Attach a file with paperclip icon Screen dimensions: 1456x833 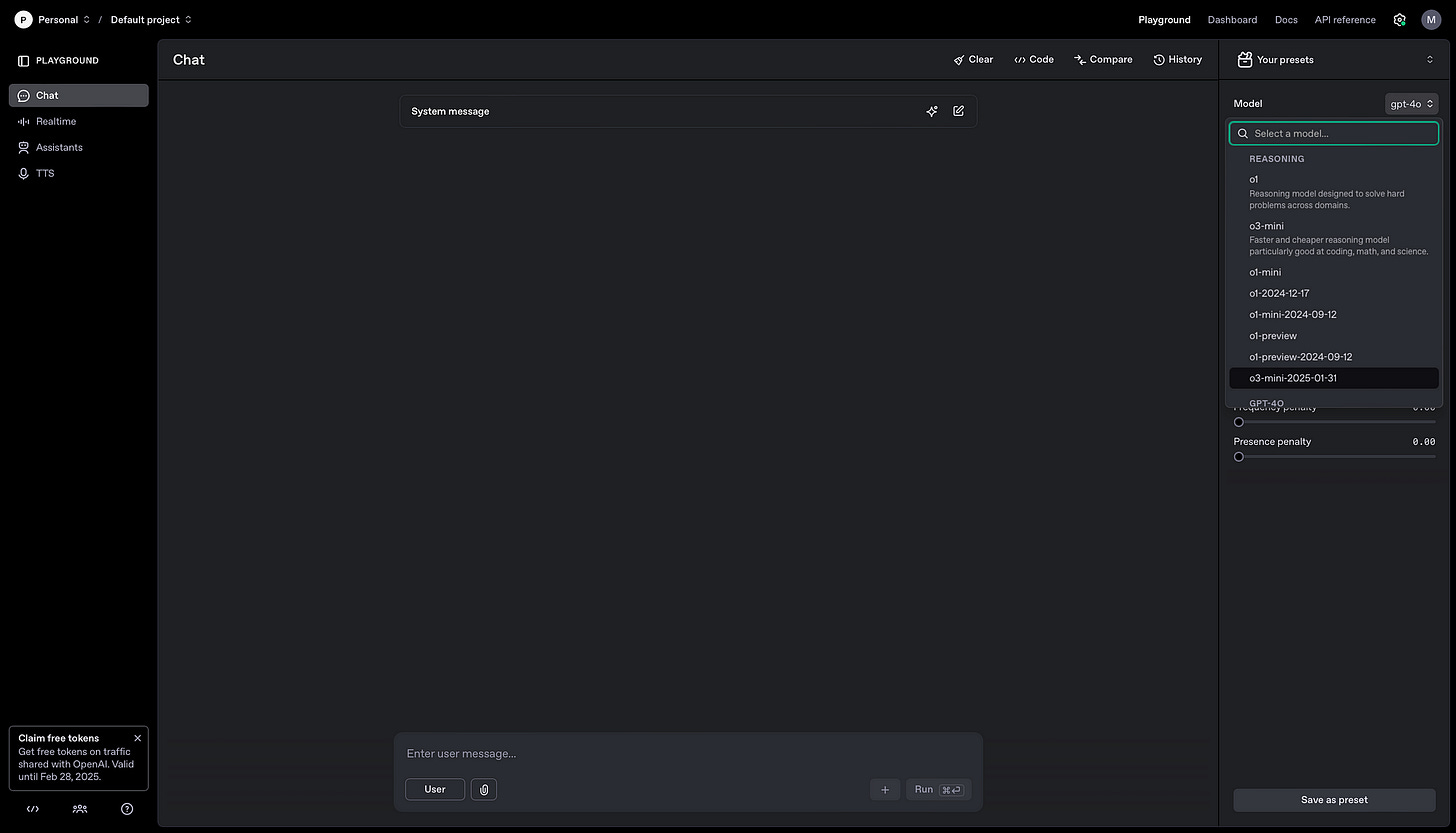tap(484, 789)
